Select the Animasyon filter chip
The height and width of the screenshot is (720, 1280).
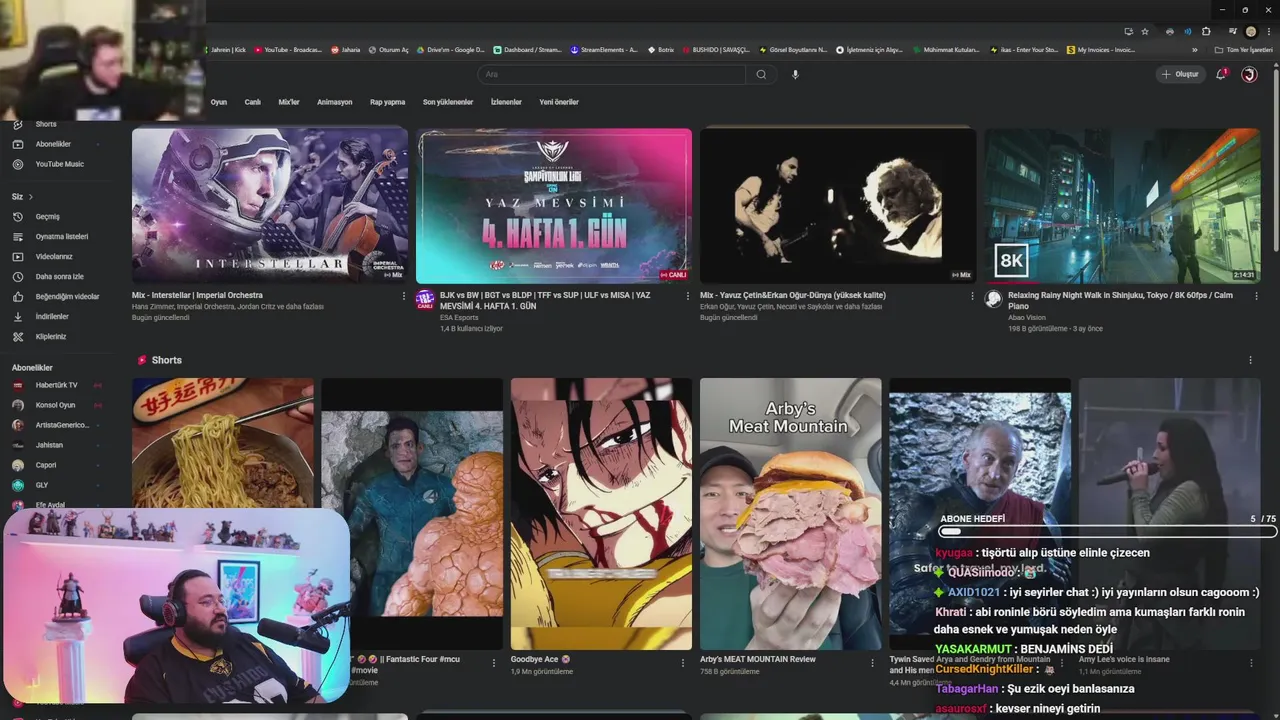coord(334,102)
